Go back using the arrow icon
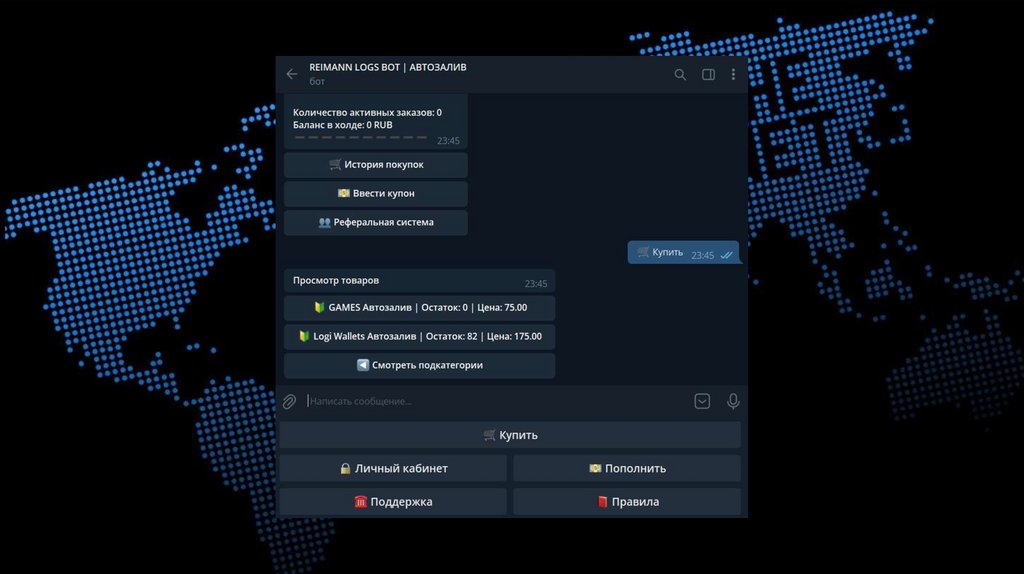The height and width of the screenshot is (574, 1024). (292, 74)
